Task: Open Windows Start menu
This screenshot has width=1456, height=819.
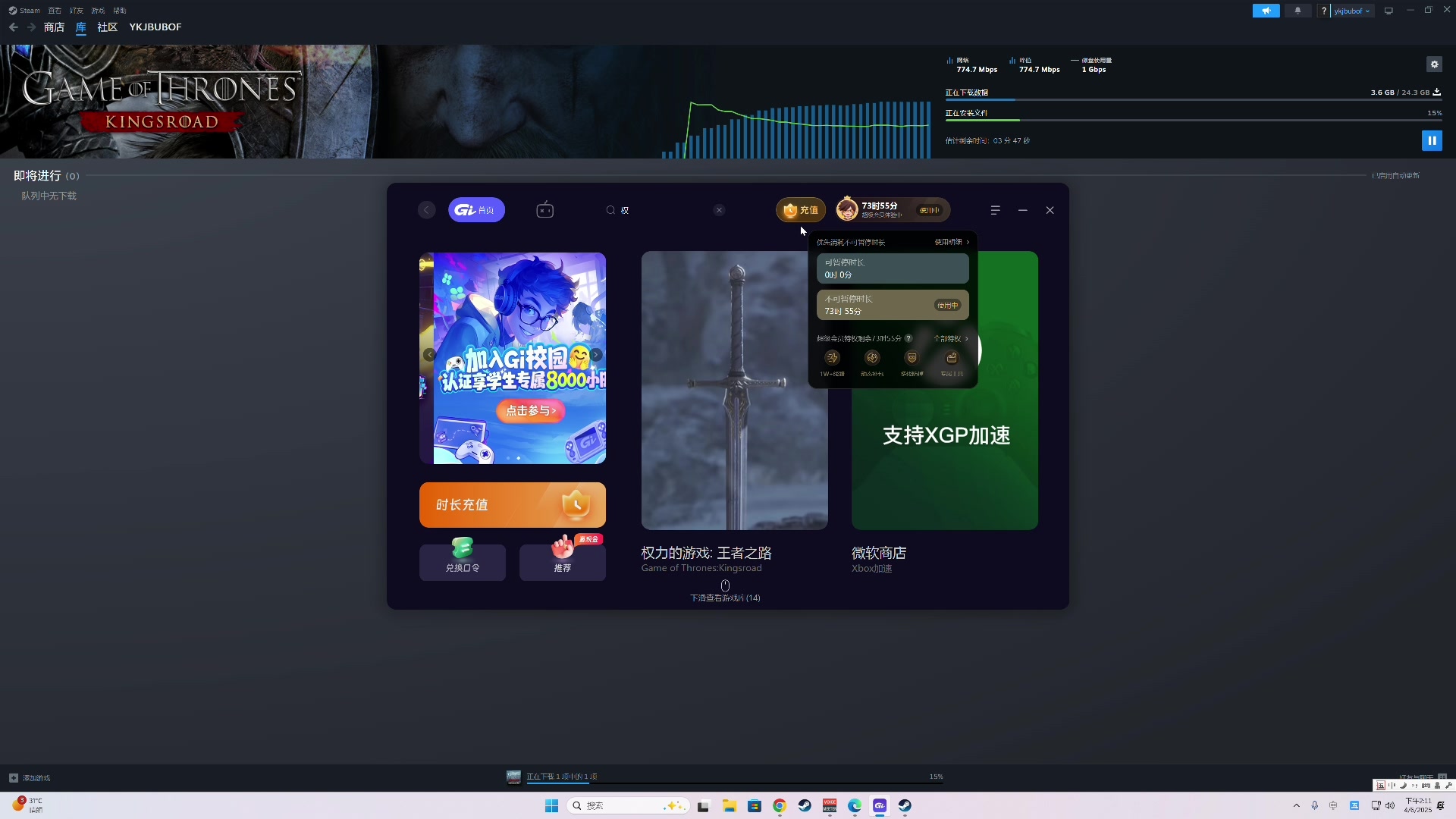Action: tap(551, 805)
